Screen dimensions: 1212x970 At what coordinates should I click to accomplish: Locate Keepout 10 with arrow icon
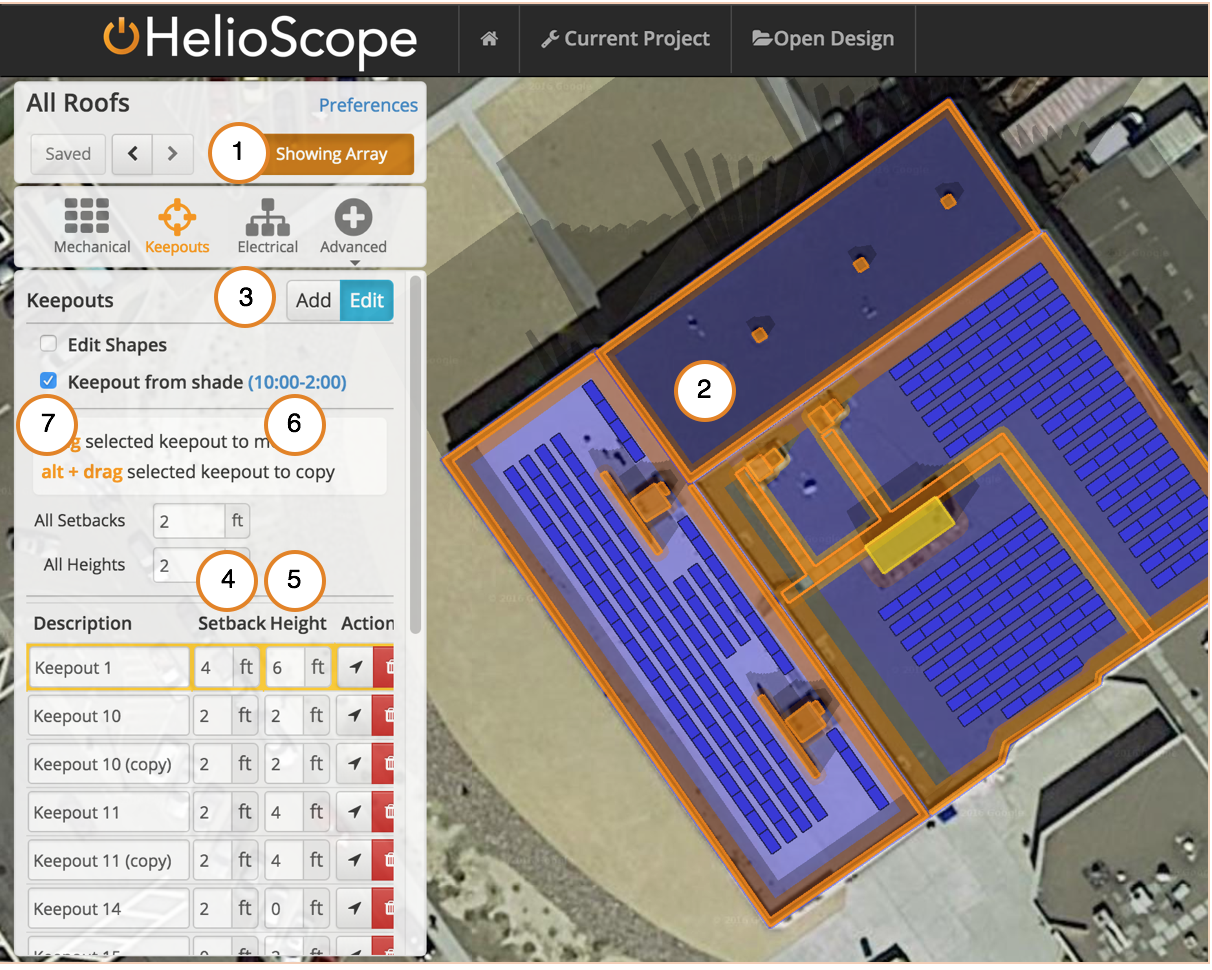click(354, 716)
